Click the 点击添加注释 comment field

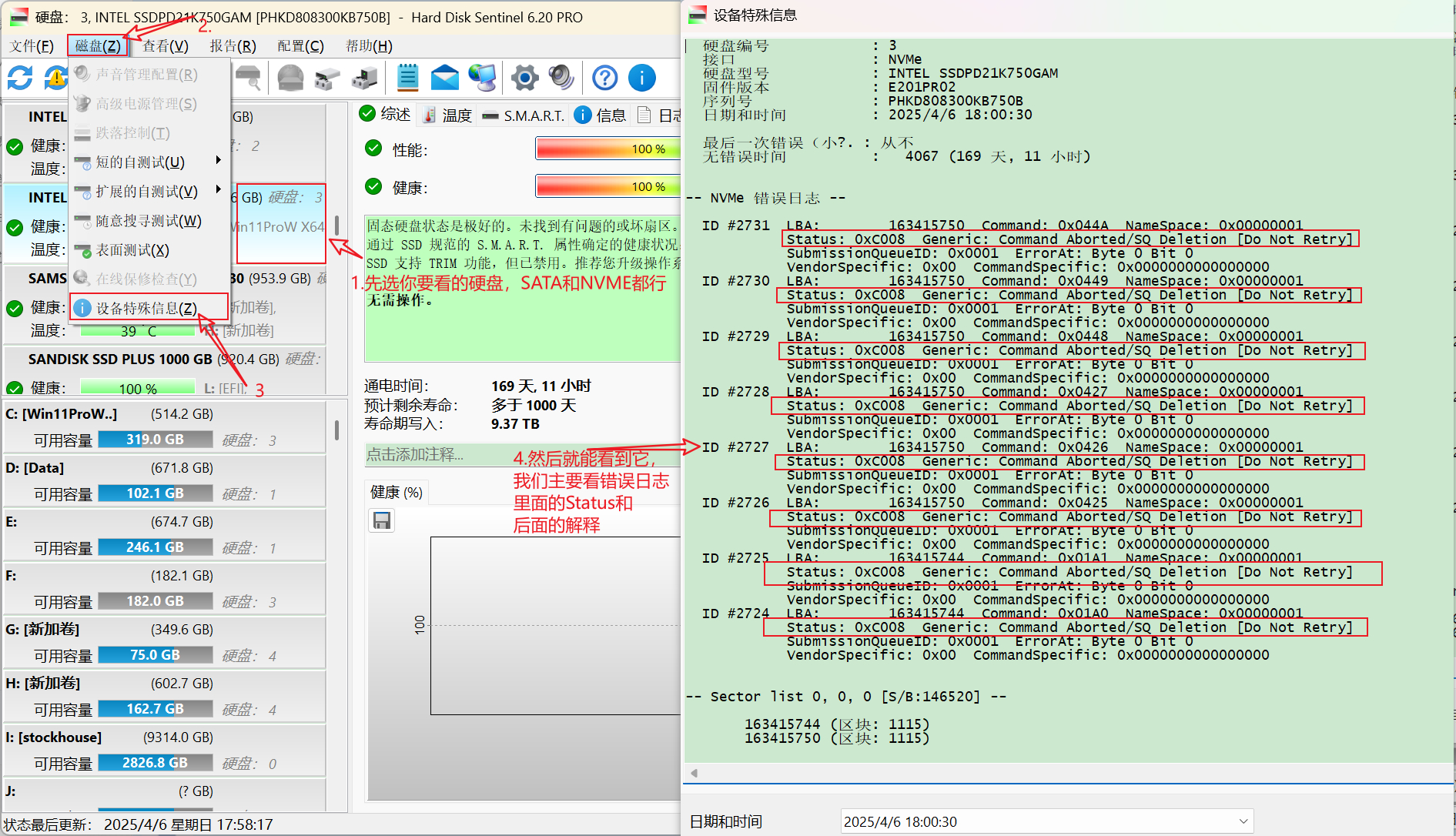point(523,455)
